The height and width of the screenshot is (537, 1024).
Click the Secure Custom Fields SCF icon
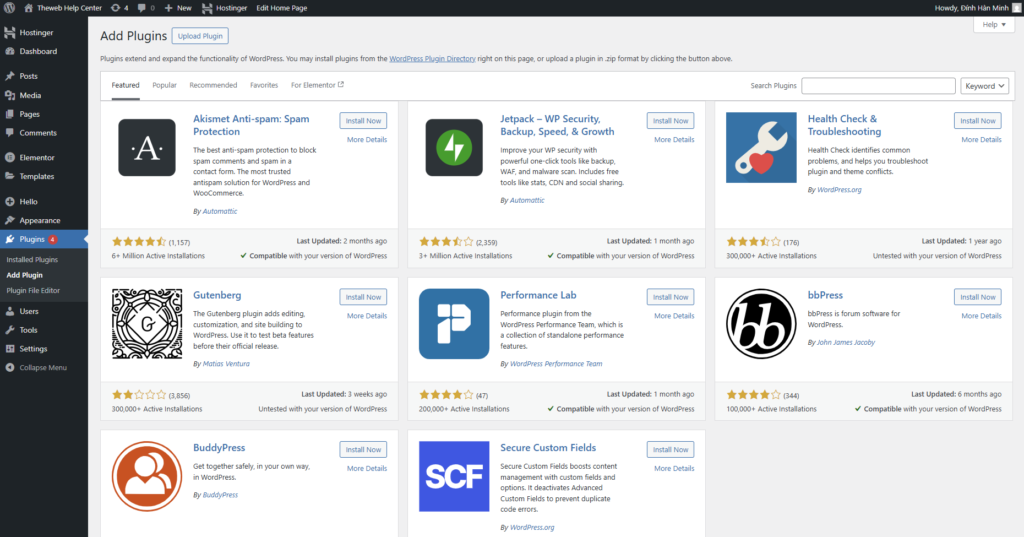[454, 476]
